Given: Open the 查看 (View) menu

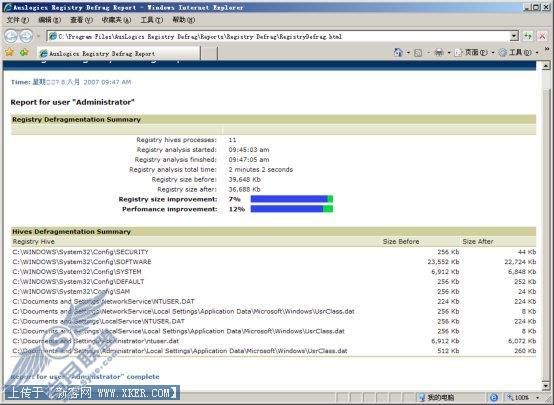Looking at the screenshot, I should coord(81,20).
